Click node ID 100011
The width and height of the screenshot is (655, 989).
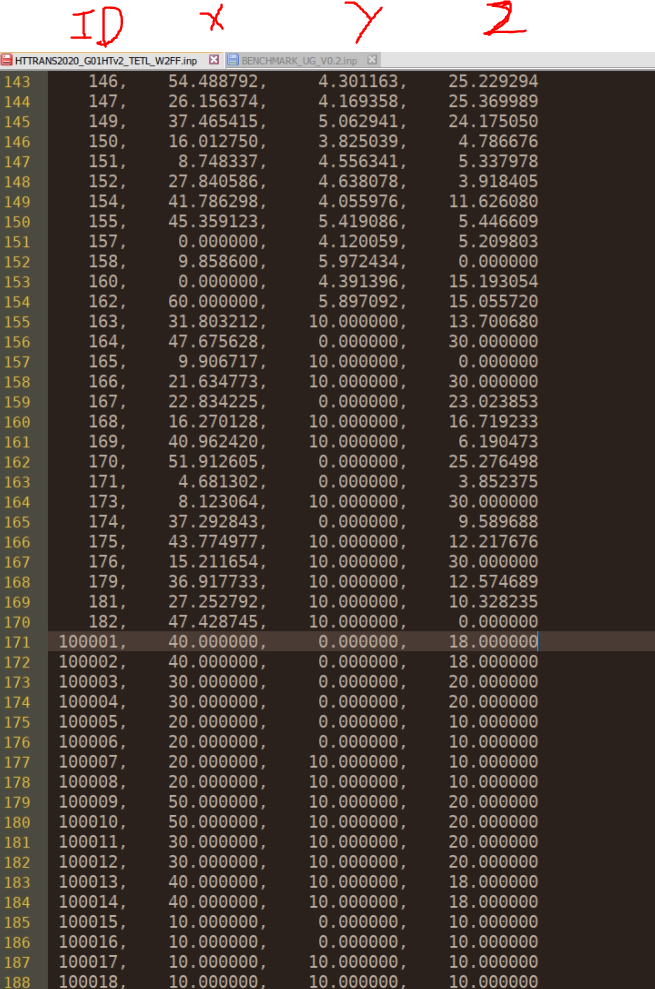88,842
